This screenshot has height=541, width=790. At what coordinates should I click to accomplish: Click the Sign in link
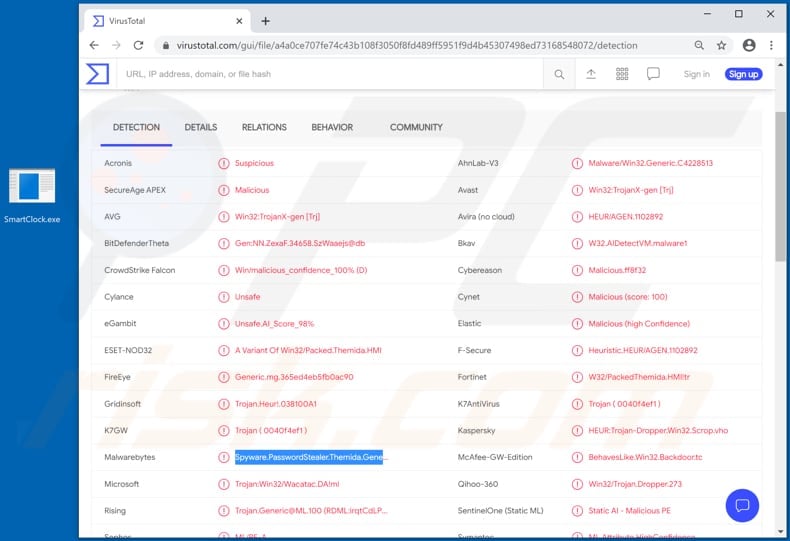click(696, 74)
